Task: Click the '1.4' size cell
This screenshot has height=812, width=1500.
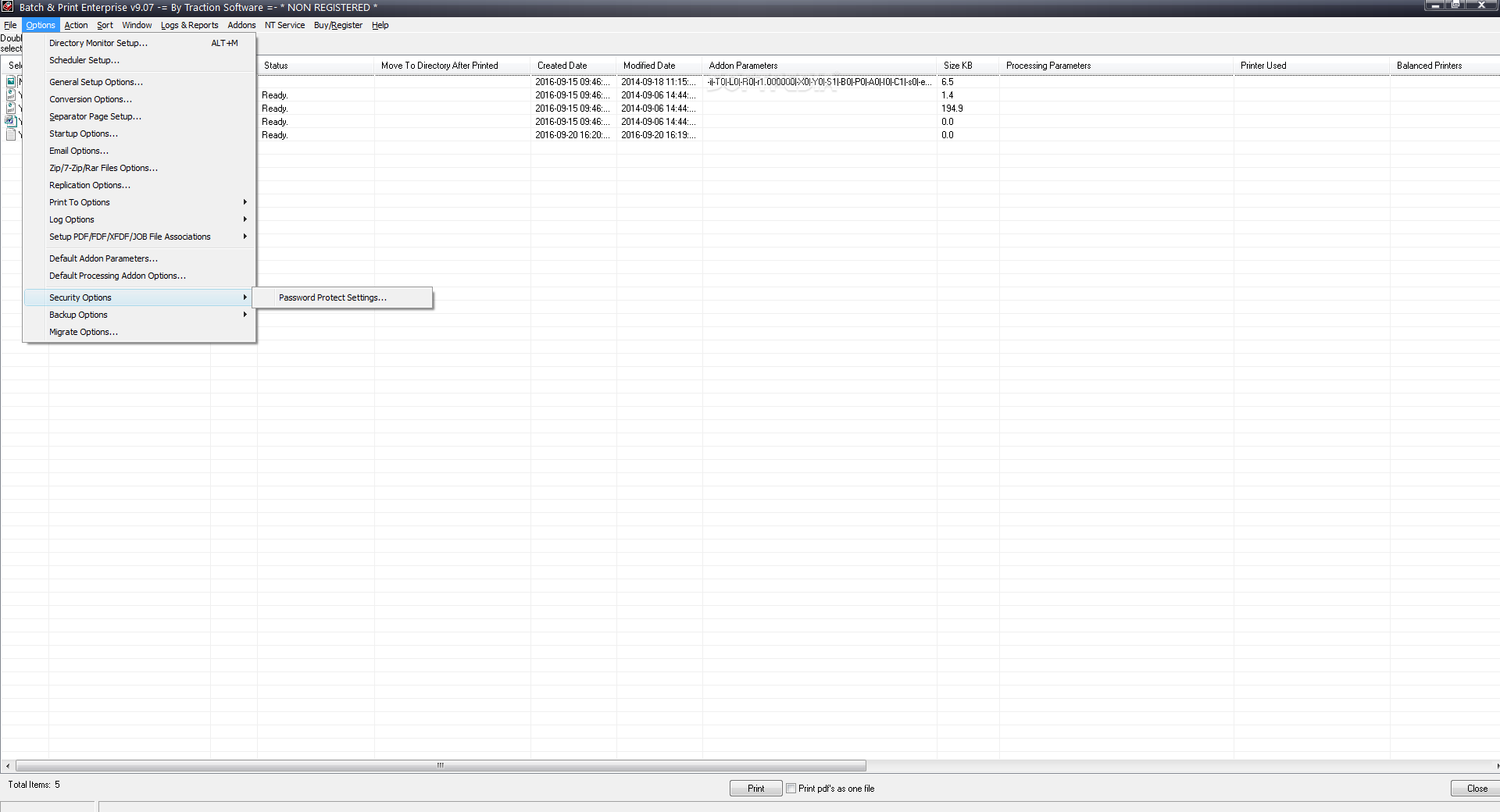Action: pyautogui.click(x=947, y=95)
